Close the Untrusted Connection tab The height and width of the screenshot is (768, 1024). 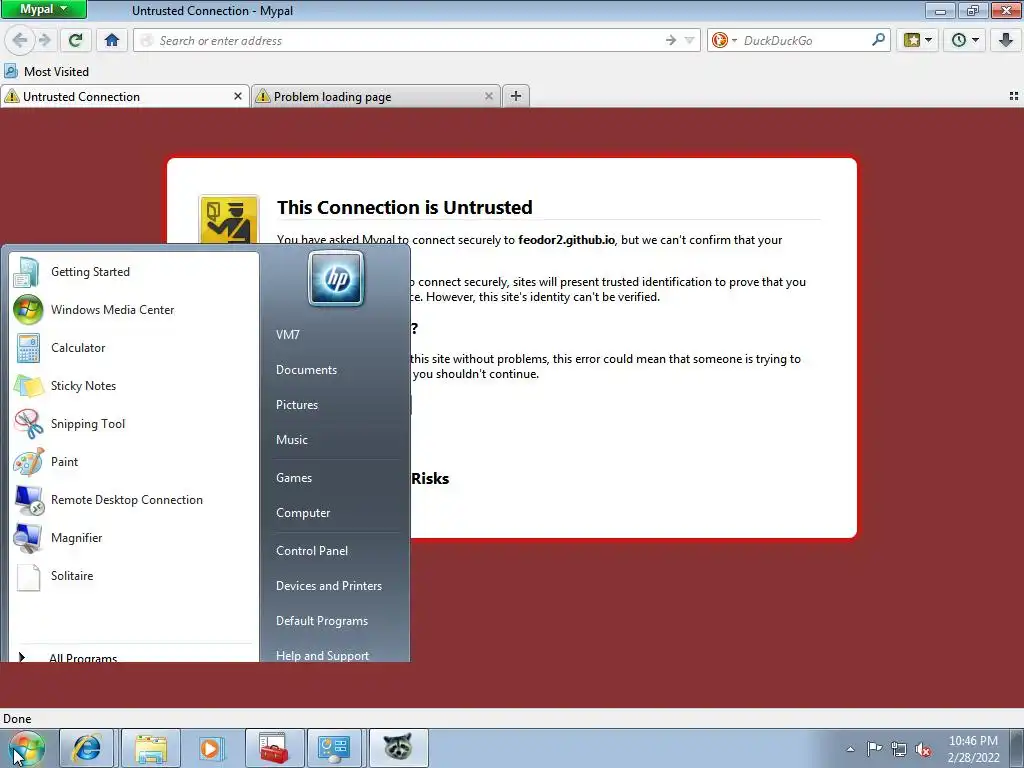pos(238,96)
